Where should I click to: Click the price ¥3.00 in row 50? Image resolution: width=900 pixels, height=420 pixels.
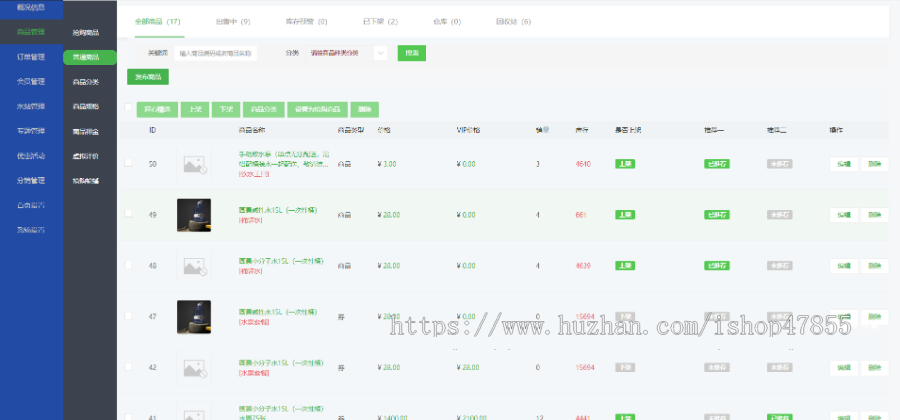387,164
